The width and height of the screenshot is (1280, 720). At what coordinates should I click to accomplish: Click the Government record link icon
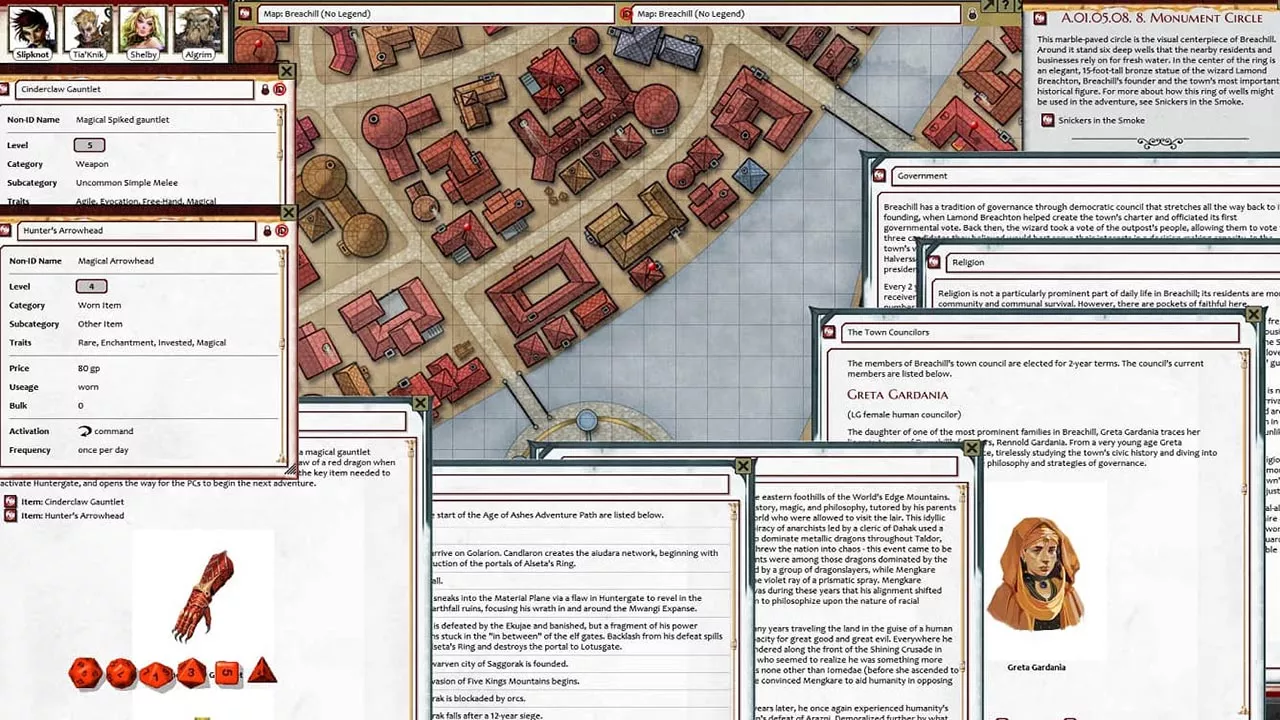879,176
